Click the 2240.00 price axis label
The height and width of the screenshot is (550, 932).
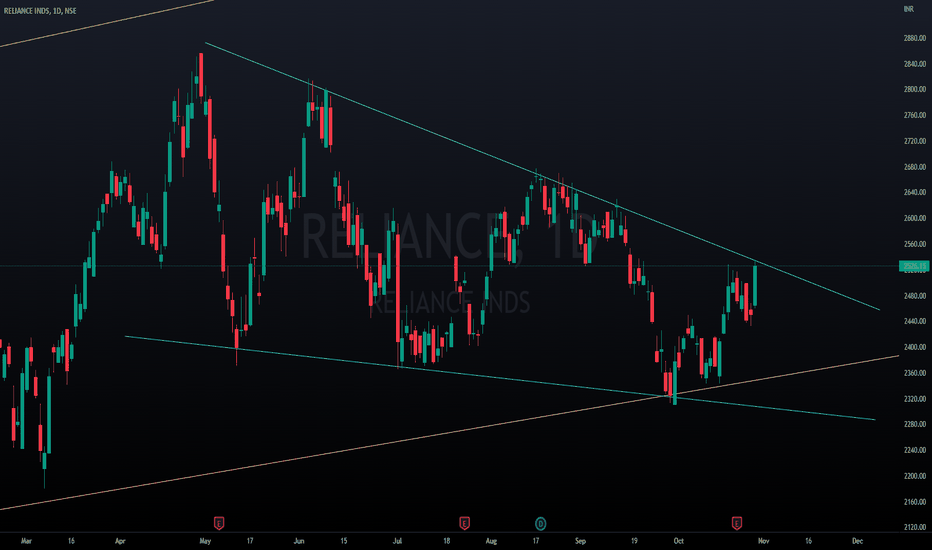coord(915,450)
